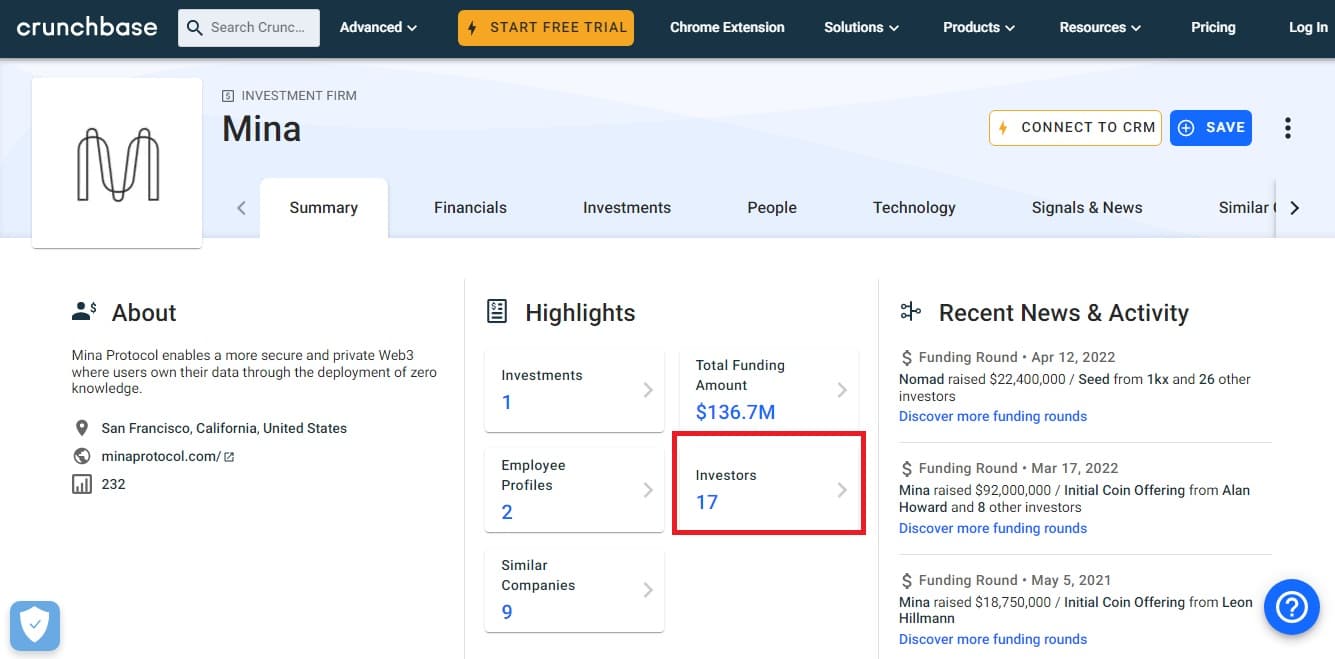1335x659 pixels.
Task: Click into the Search Crunchbase field
Action: 249,28
